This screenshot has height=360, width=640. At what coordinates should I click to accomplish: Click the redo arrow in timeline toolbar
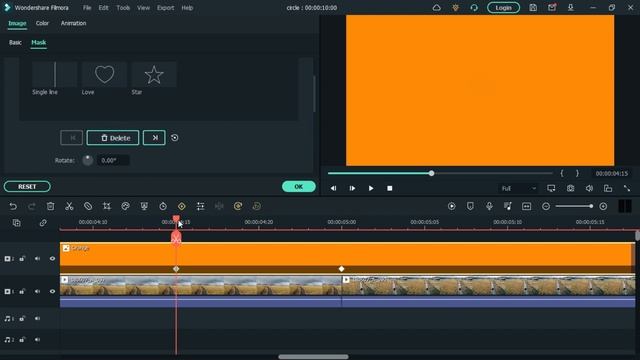pos(31,206)
